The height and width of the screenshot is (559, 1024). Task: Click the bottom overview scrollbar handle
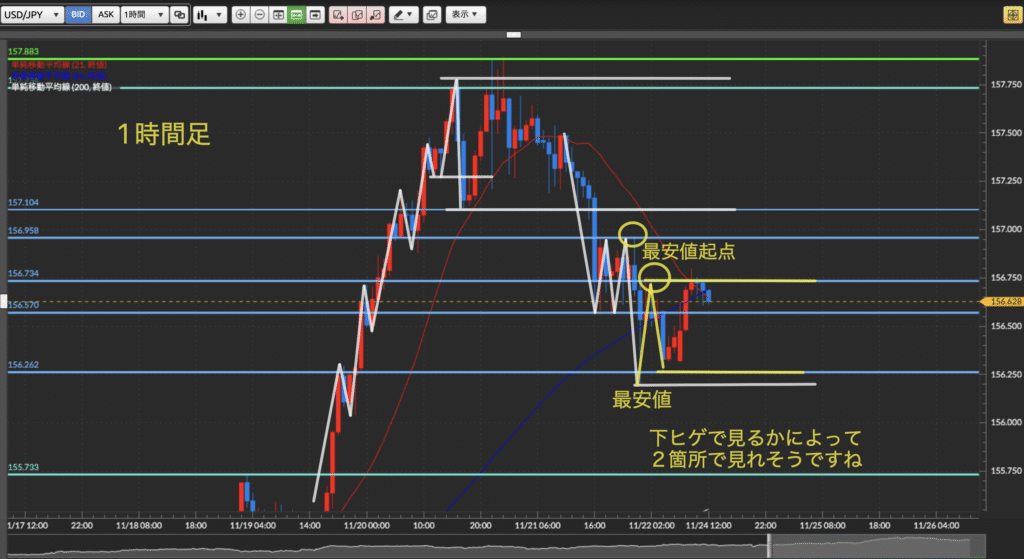[768, 546]
